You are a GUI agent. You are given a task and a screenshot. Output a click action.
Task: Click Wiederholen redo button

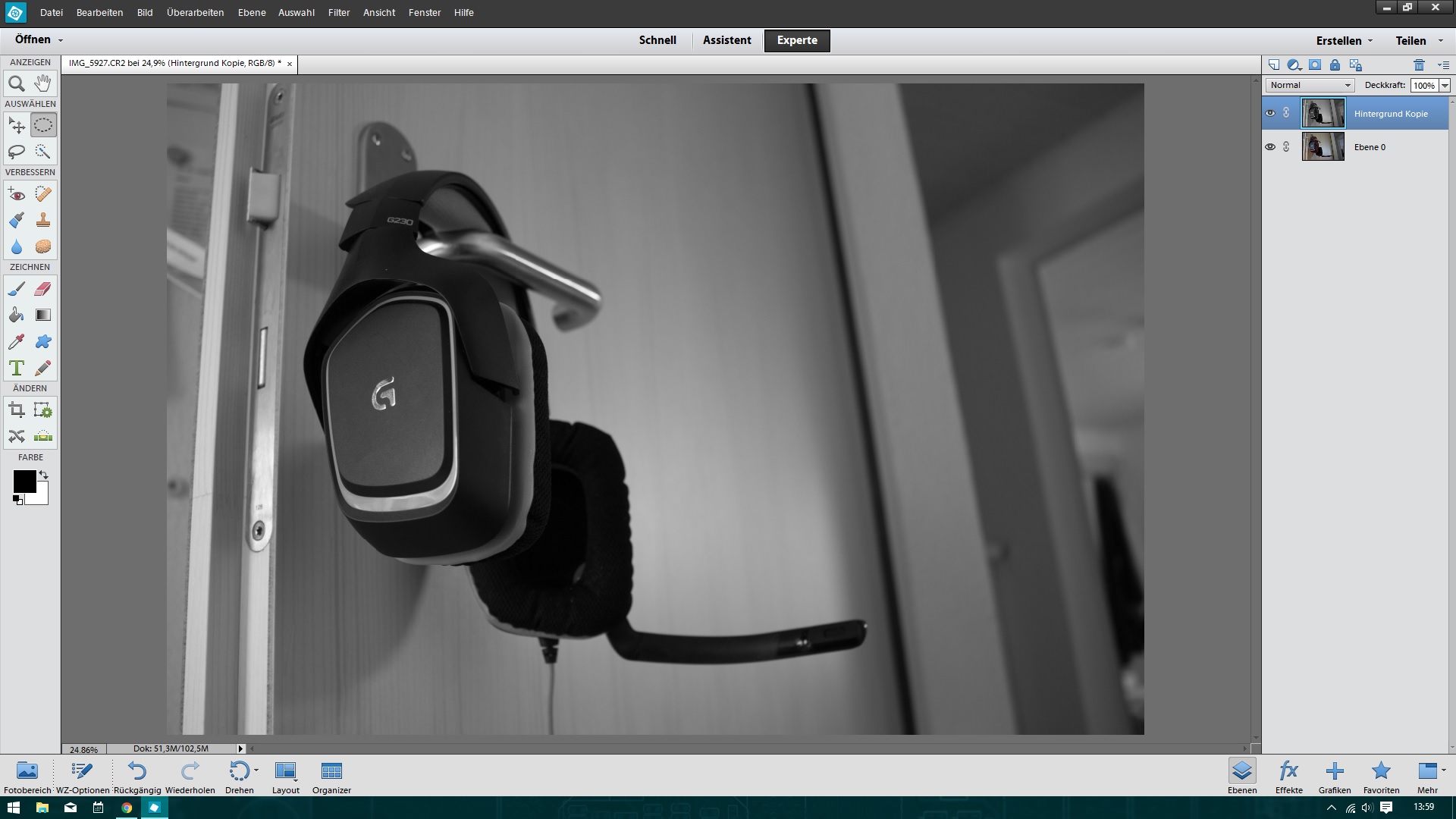click(x=190, y=777)
